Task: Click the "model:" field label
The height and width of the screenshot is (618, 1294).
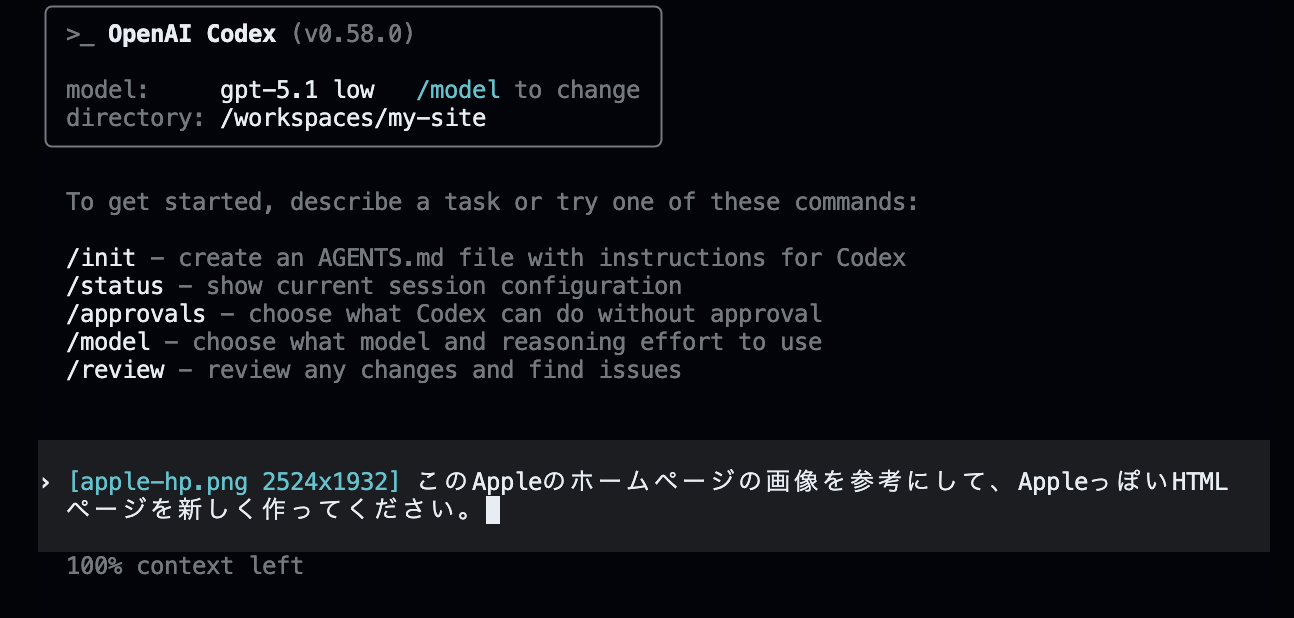Action: pyautogui.click(x=107, y=90)
